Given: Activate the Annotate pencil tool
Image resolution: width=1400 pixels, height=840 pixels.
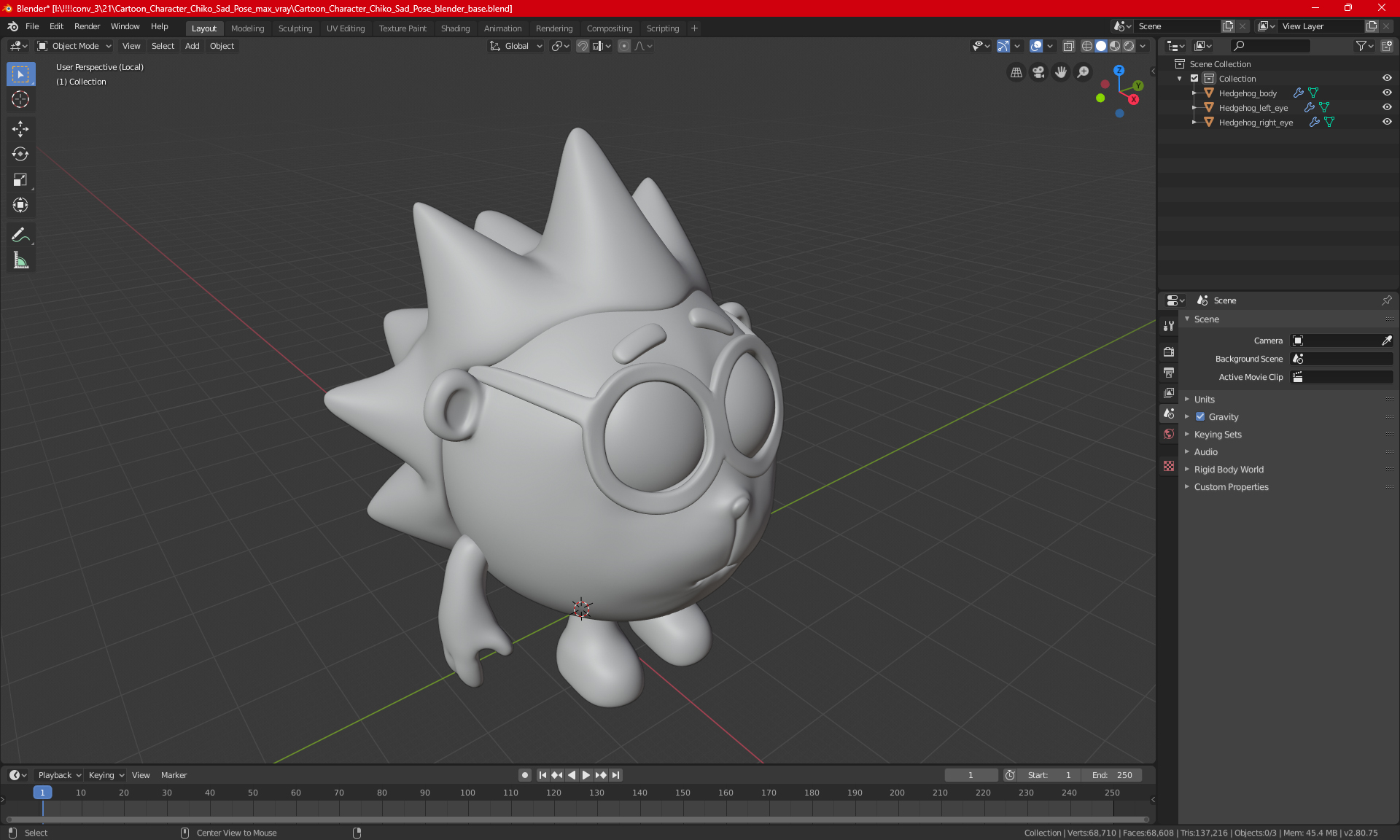Looking at the screenshot, I should (x=20, y=235).
